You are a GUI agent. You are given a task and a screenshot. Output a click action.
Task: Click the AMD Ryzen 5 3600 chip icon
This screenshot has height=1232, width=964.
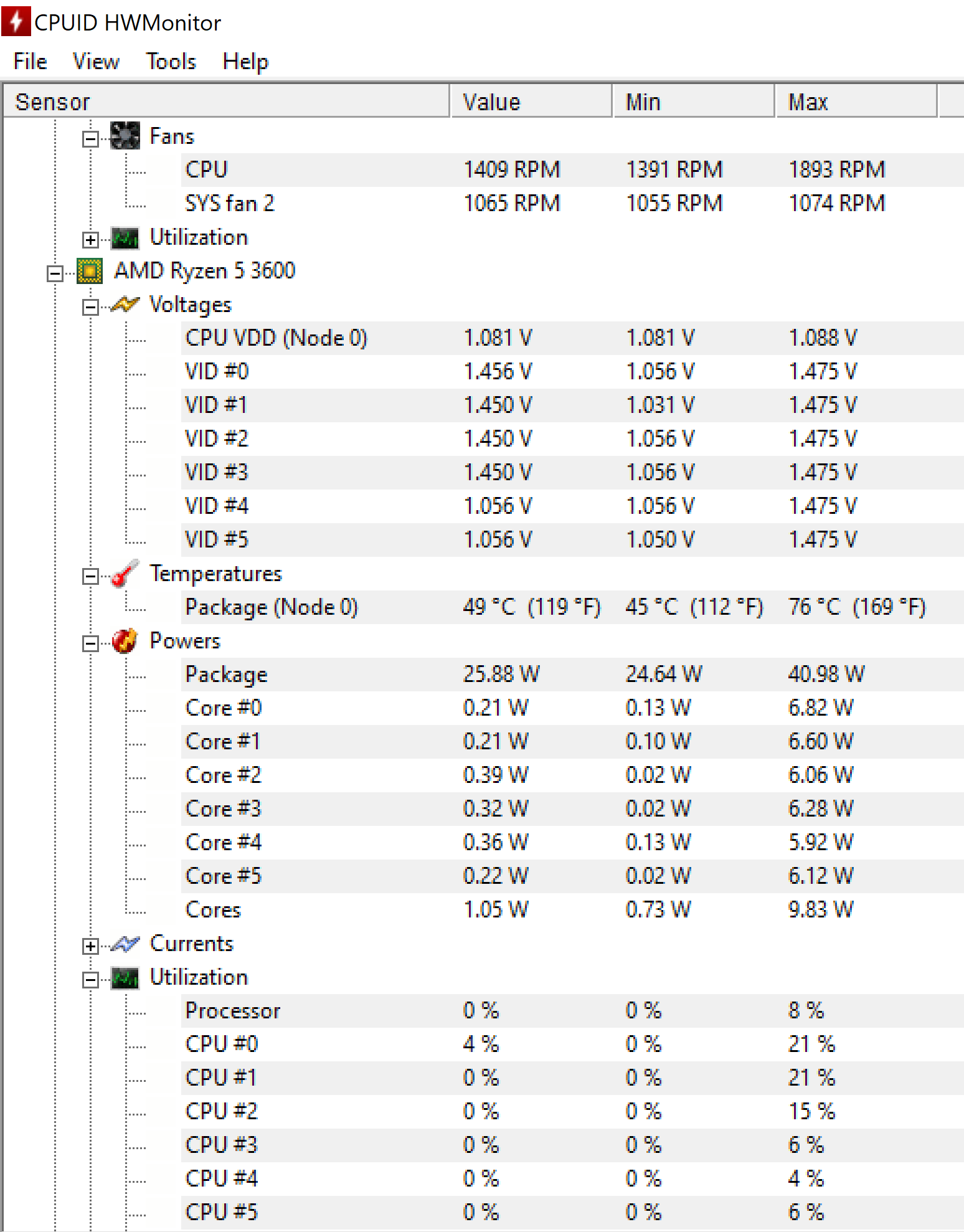90,271
